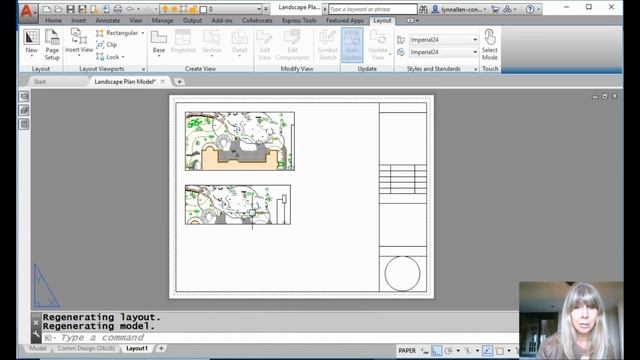This screenshot has width=640, height=360.
Task: Click the top icon on left vertical palette strip
Action: point(24,97)
